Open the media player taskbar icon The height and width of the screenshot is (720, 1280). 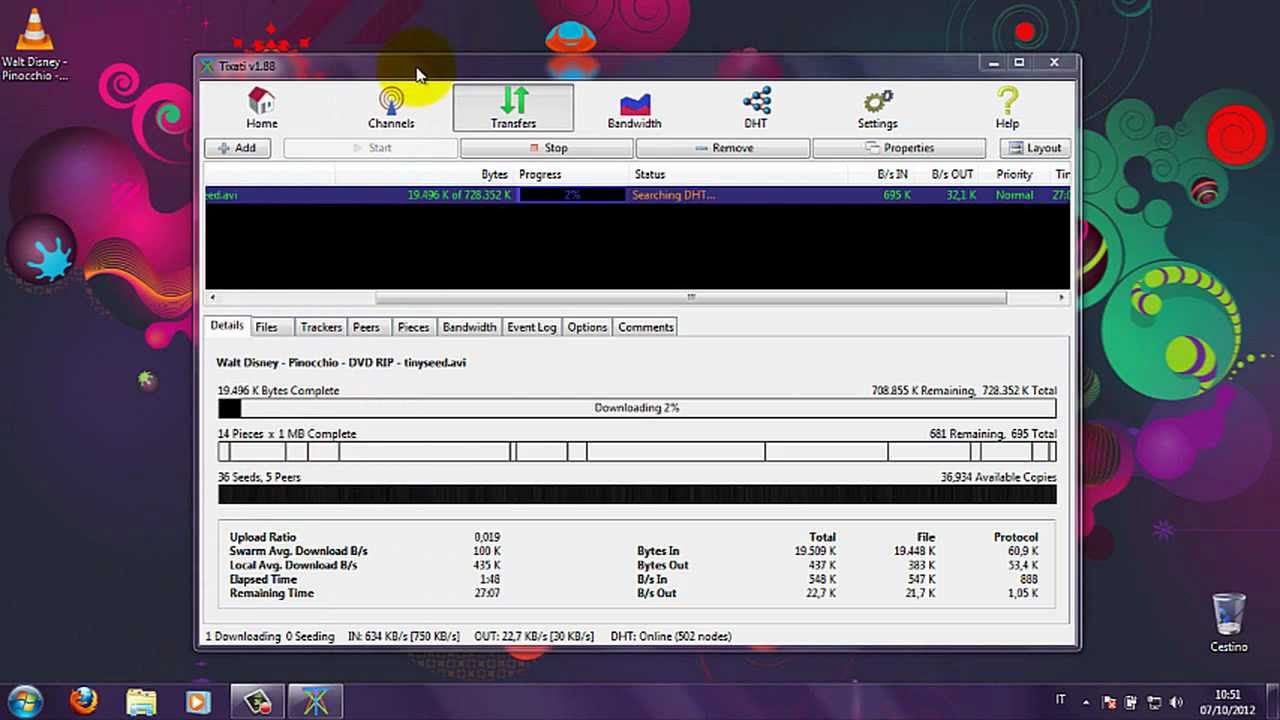point(199,701)
